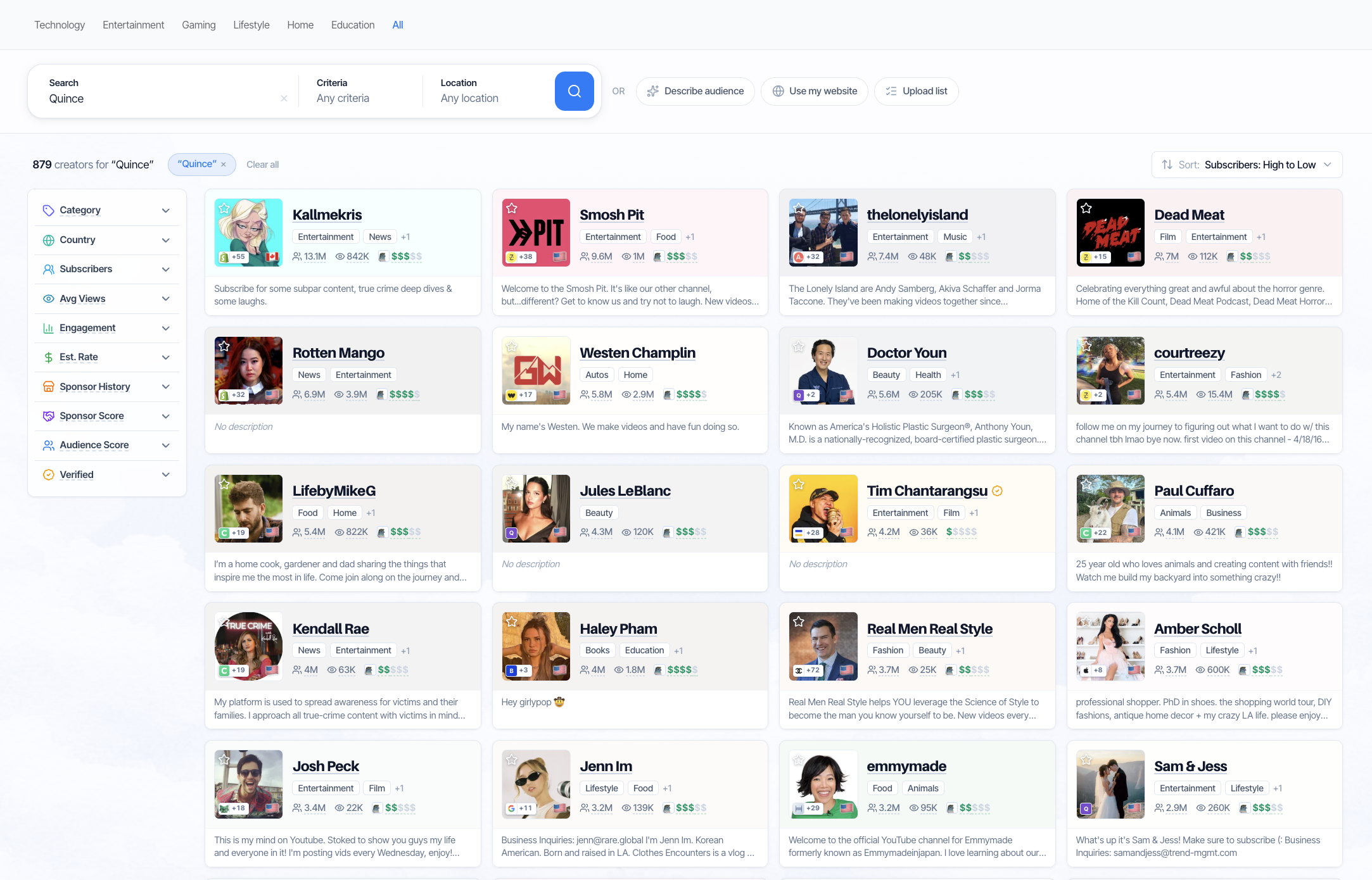This screenshot has height=880, width=1372.
Task: Click the Engagement bar chart icon
Action: (48, 328)
